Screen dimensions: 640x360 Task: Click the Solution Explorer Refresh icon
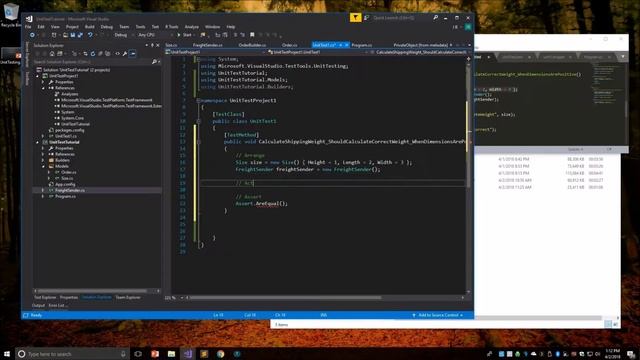click(x=93, y=53)
